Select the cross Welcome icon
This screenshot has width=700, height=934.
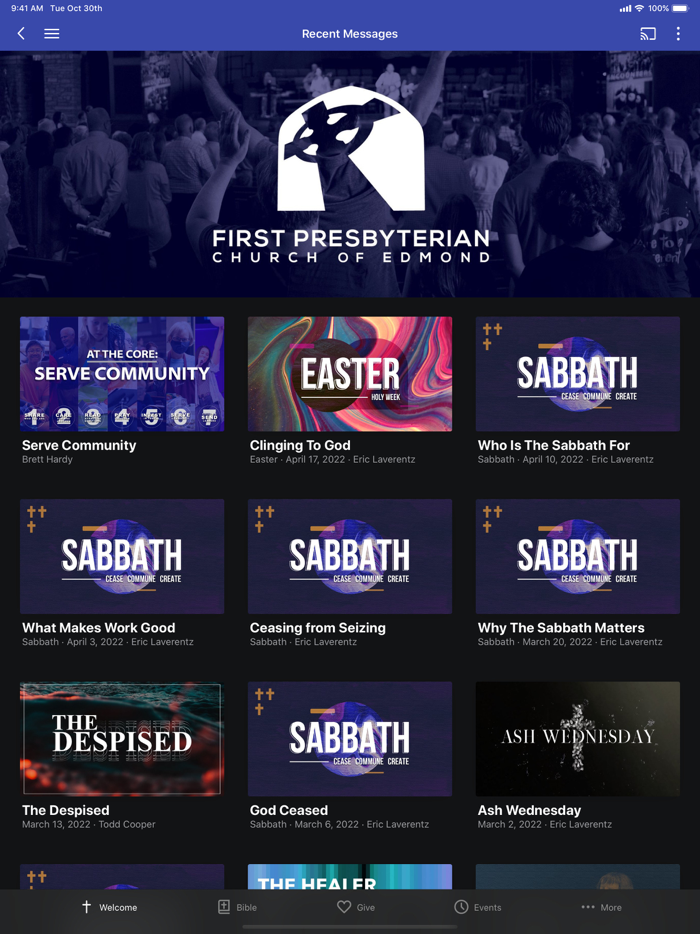tap(86, 907)
